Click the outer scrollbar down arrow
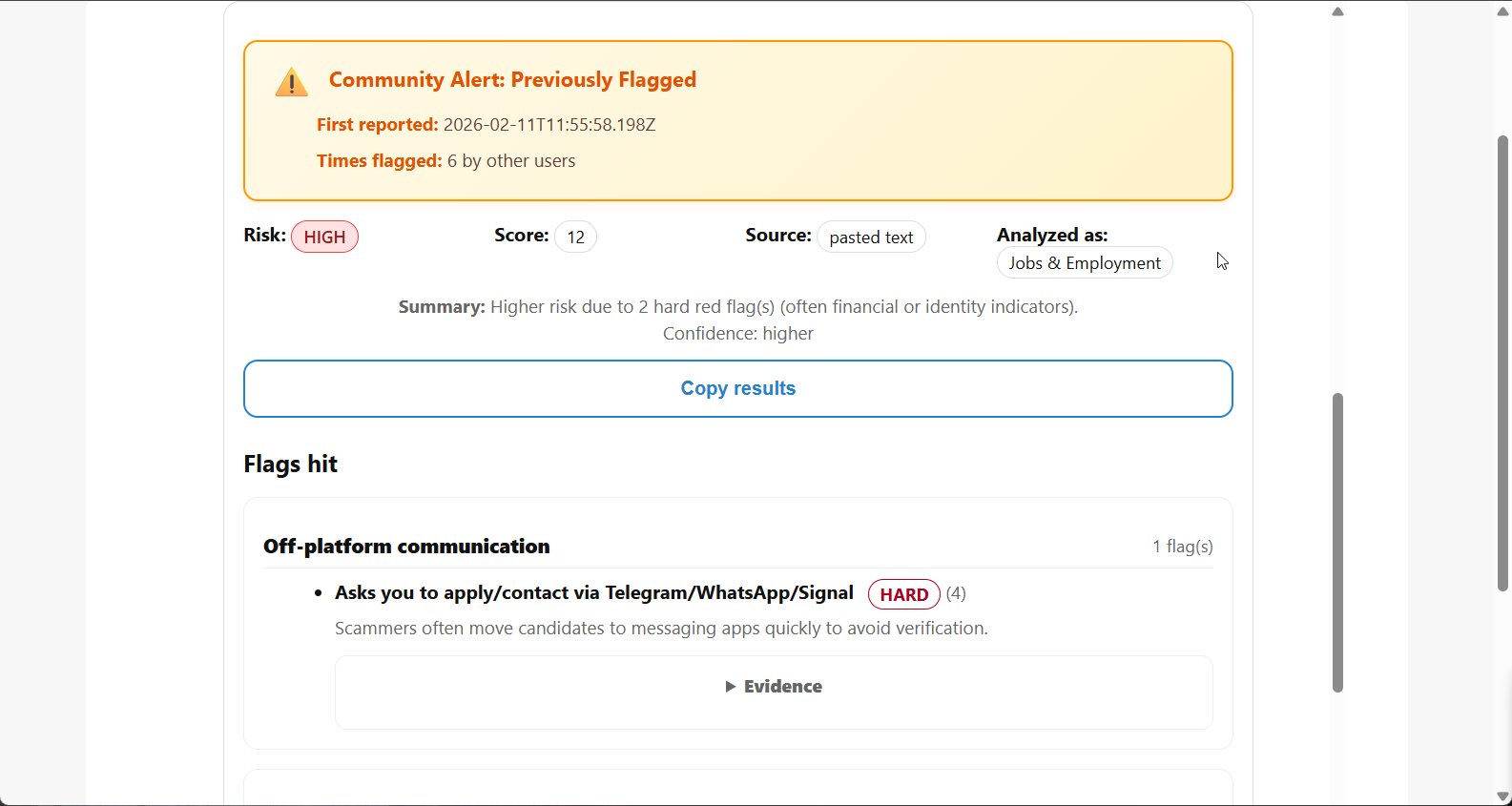The image size is (1512, 806). point(1503,796)
